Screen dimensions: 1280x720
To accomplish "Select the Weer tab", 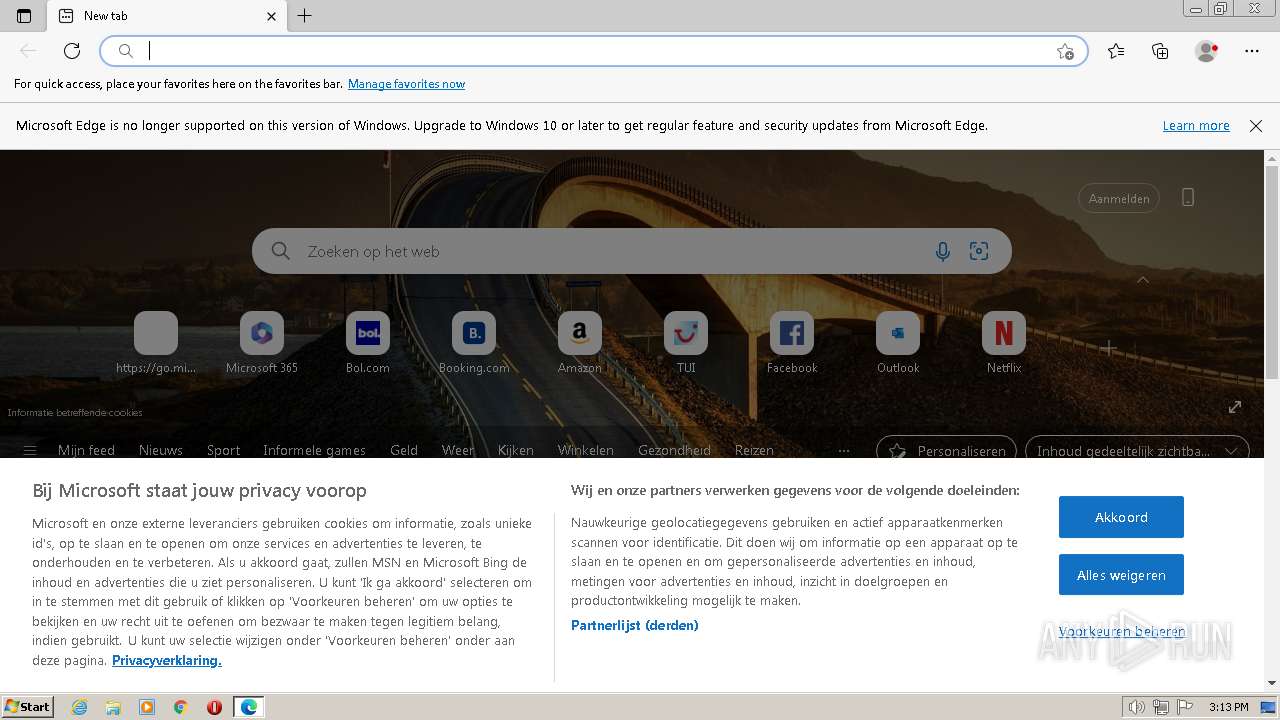I will coord(458,450).
